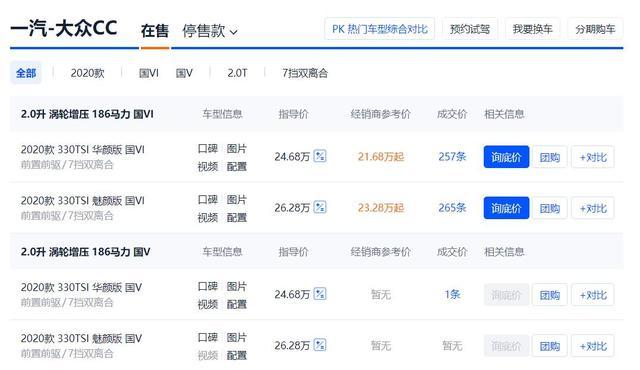The image size is (640, 370).
Task: Click the 2.0升 涡轮增压 186马力 国VI header
Action: point(87,114)
